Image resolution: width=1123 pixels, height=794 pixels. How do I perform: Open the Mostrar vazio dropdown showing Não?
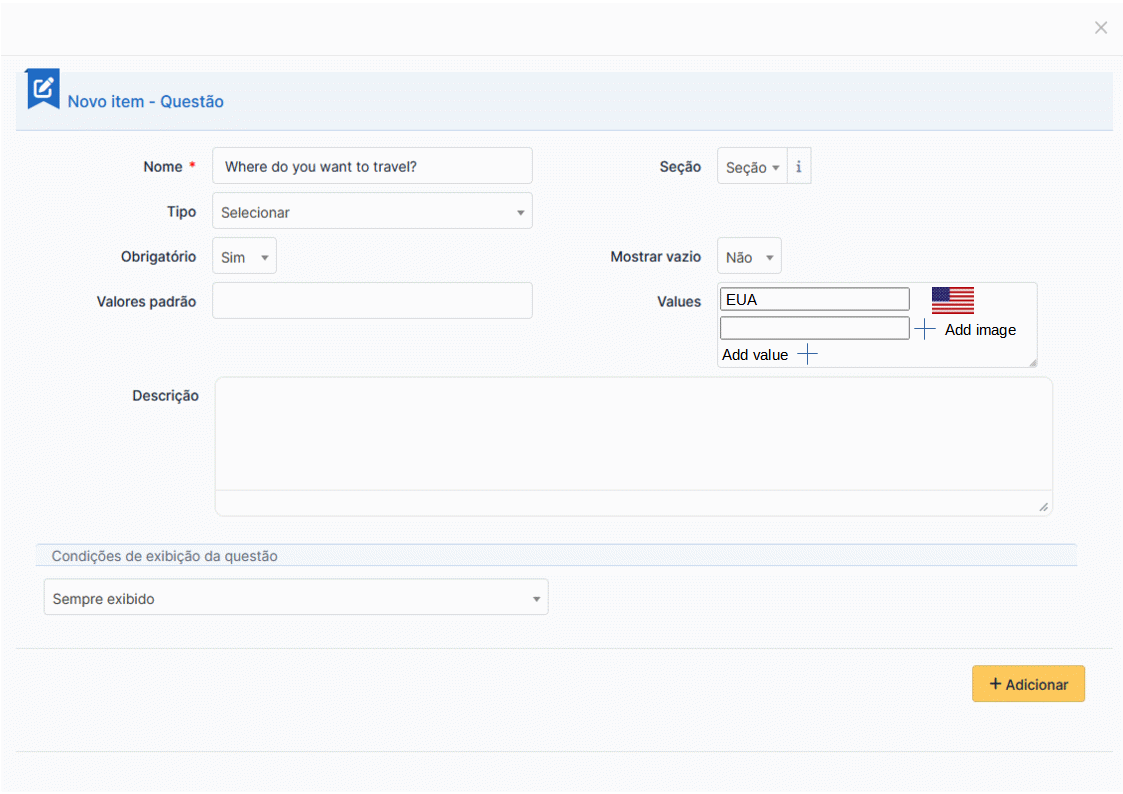click(x=749, y=256)
